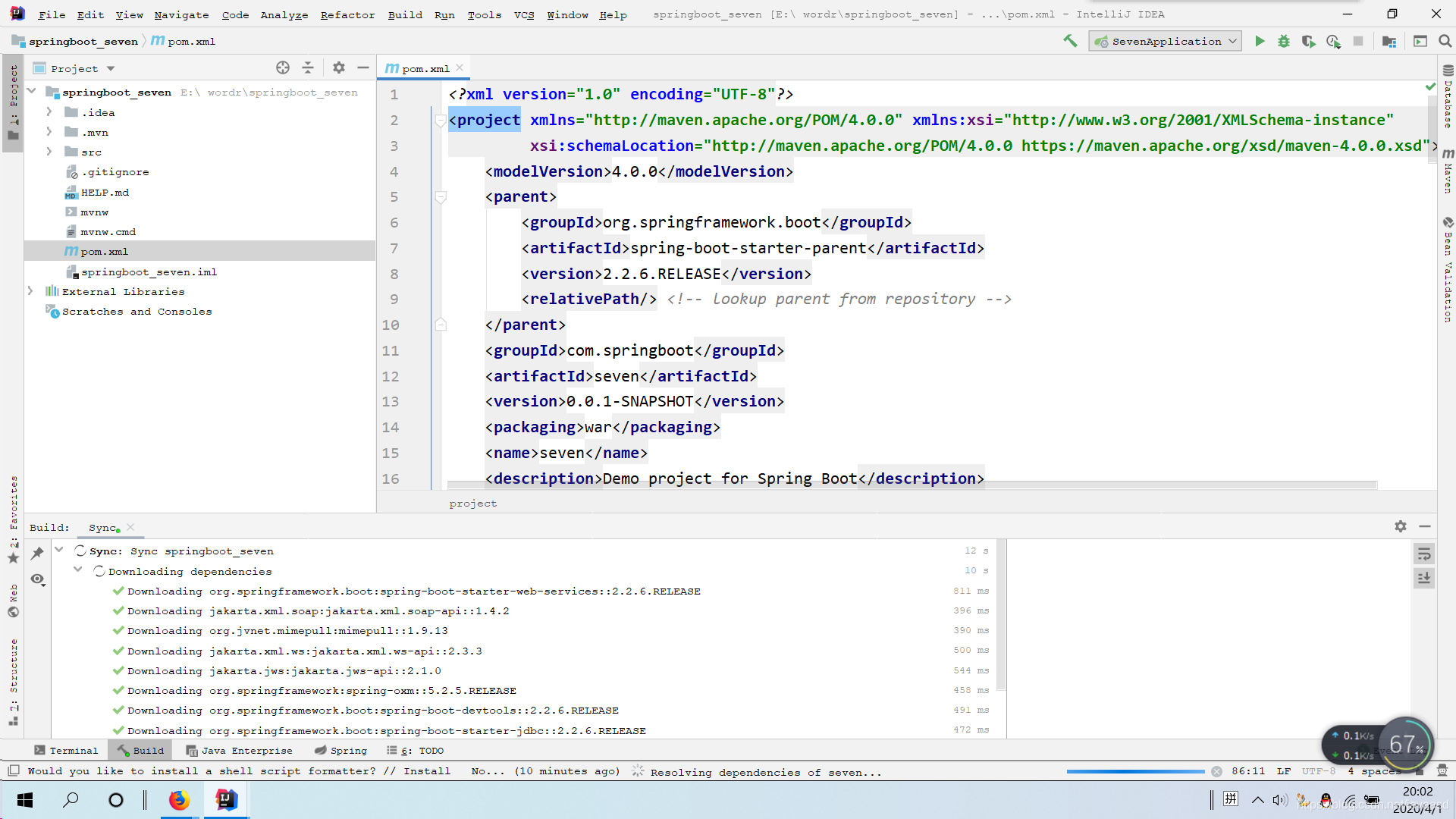This screenshot has width=1456, height=819.
Task: Open the Java Enterprise tool window
Action: click(239, 750)
